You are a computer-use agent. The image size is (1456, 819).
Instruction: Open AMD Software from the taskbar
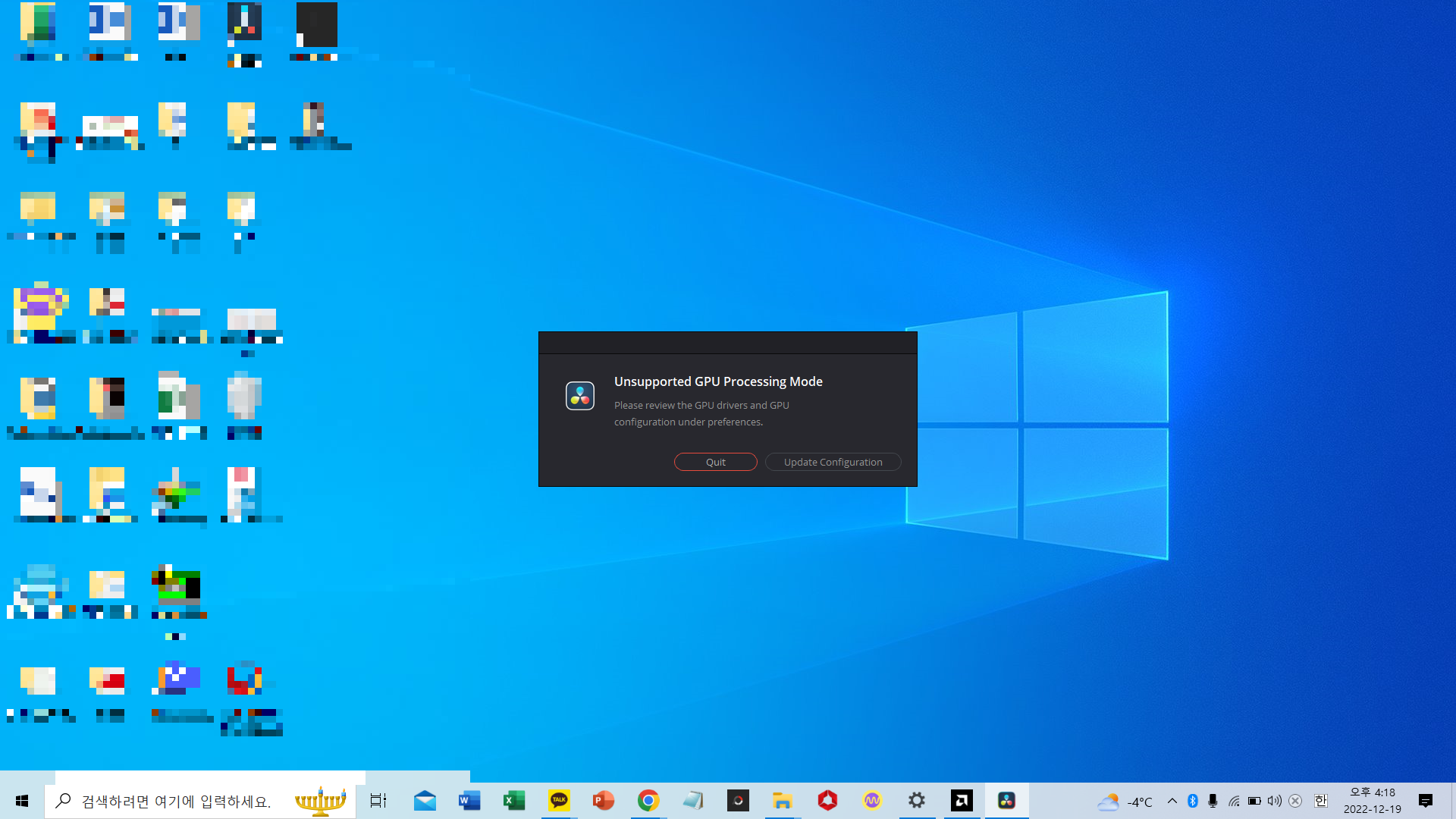962,801
